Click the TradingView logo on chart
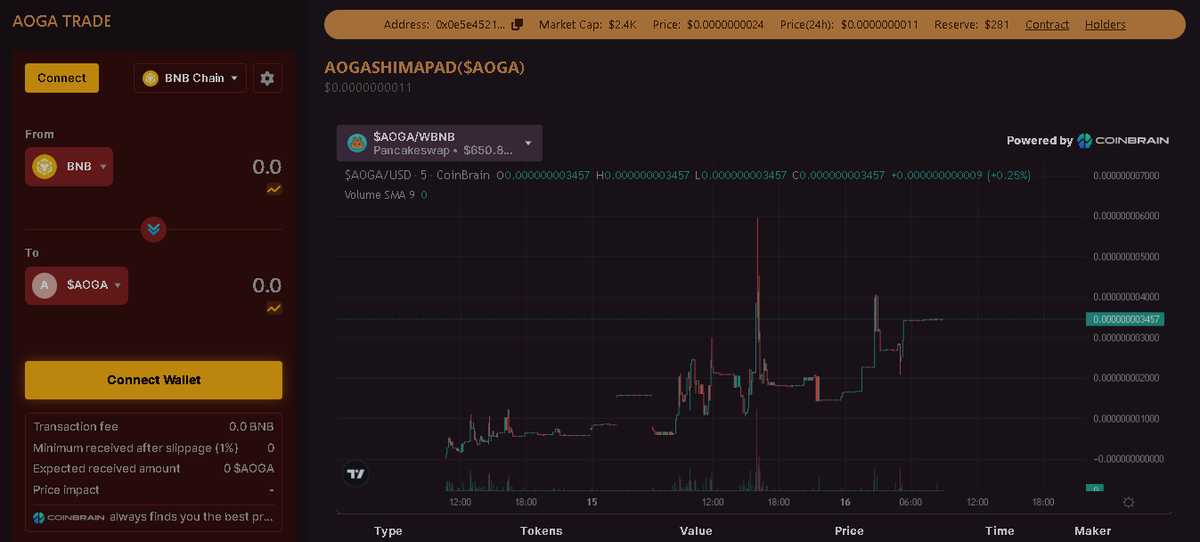Image resolution: width=1200 pixels, height=542 pixels. (x=355, y=474)
